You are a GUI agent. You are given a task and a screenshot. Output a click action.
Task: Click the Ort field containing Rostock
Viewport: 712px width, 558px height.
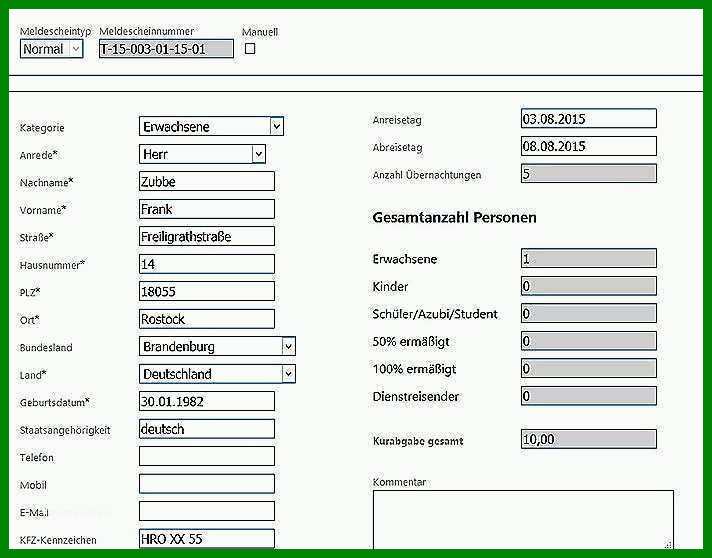point(207,319)
